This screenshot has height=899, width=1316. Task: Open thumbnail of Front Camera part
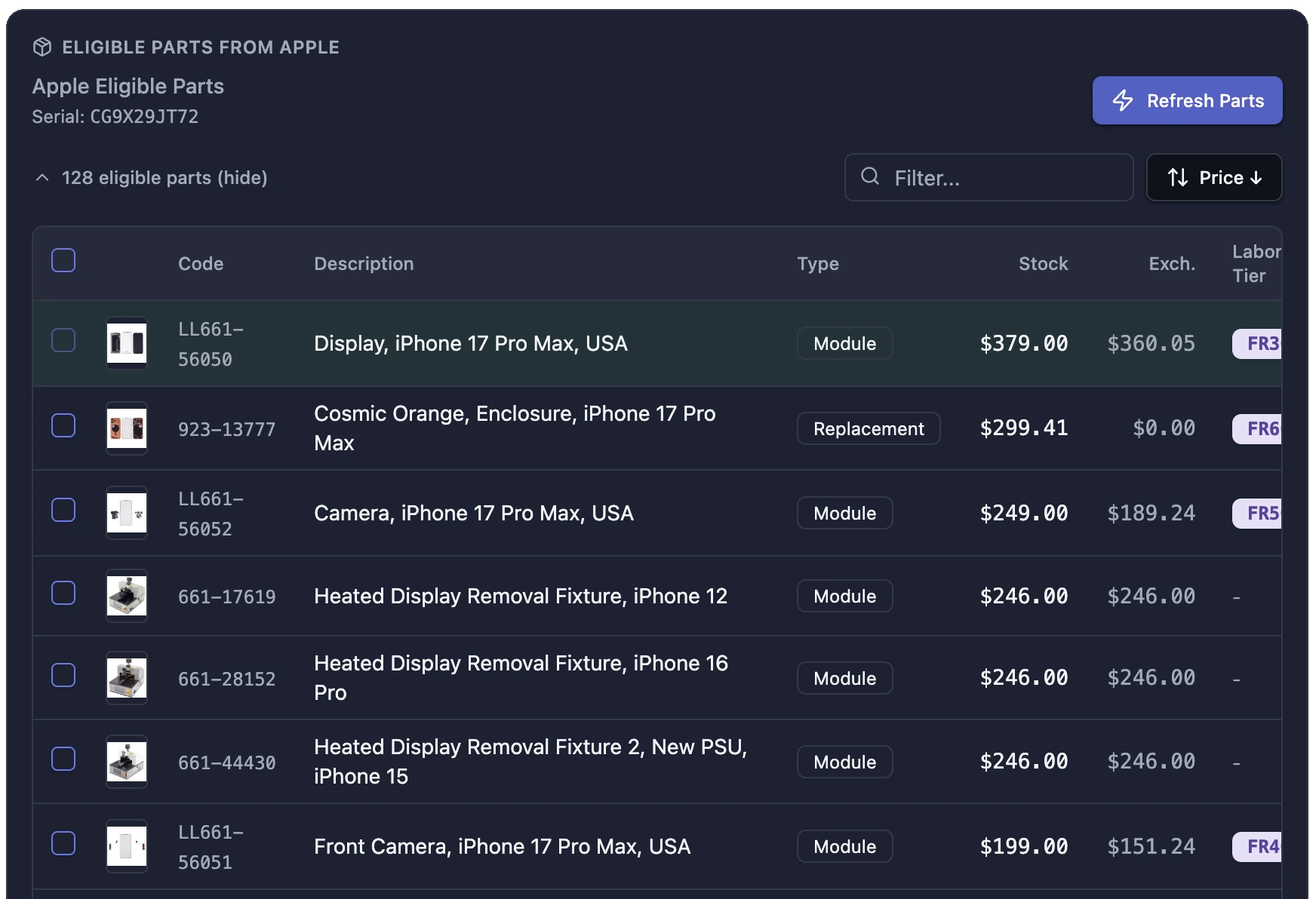[127, 846]
